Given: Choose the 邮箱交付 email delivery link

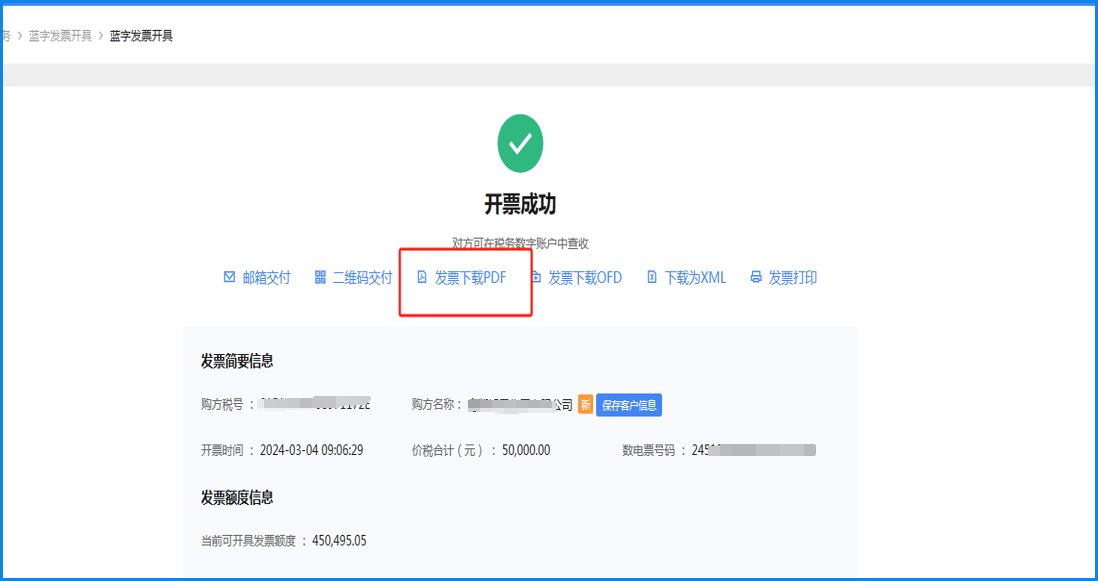Looking at the screenshot, I should tap(266, 277).
